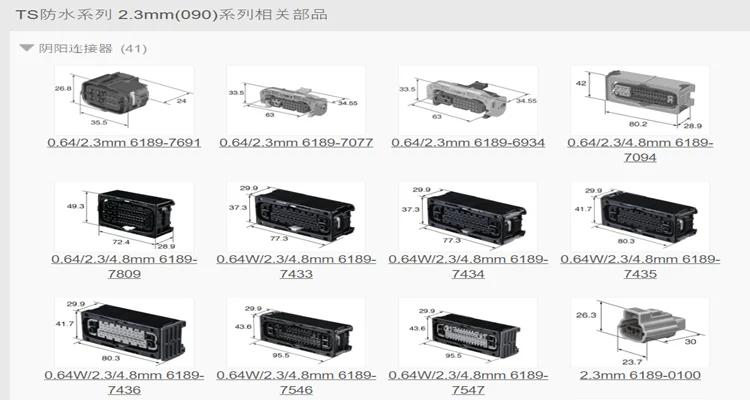
Task: Open 6189-7809 connector product image
Action: click(x=124, y=217)
